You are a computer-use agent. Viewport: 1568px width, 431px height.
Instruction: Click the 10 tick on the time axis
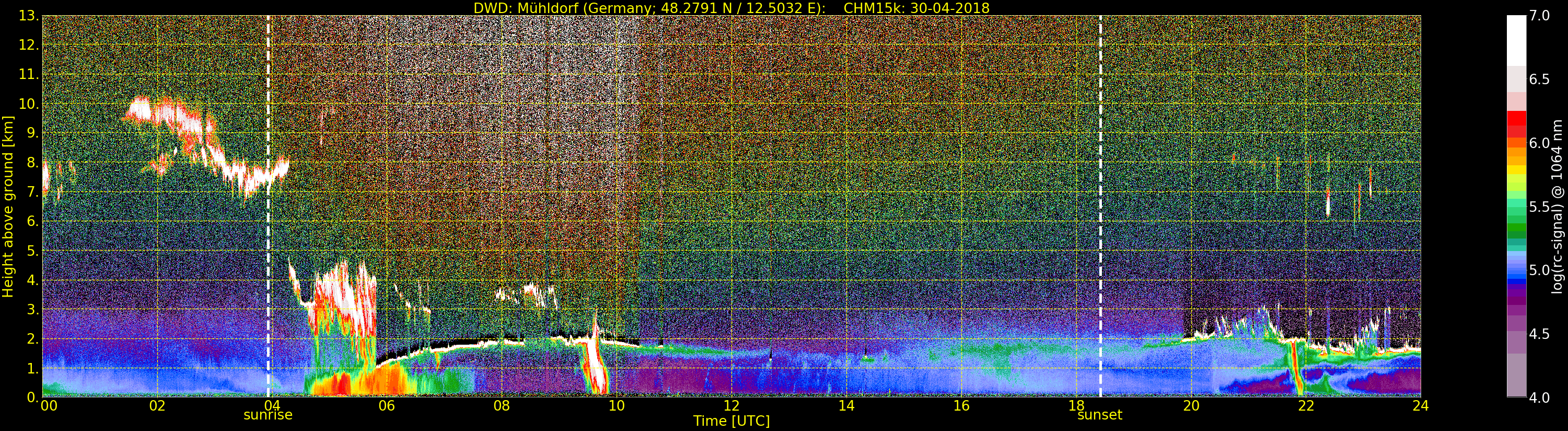click(x=617, y=406)
